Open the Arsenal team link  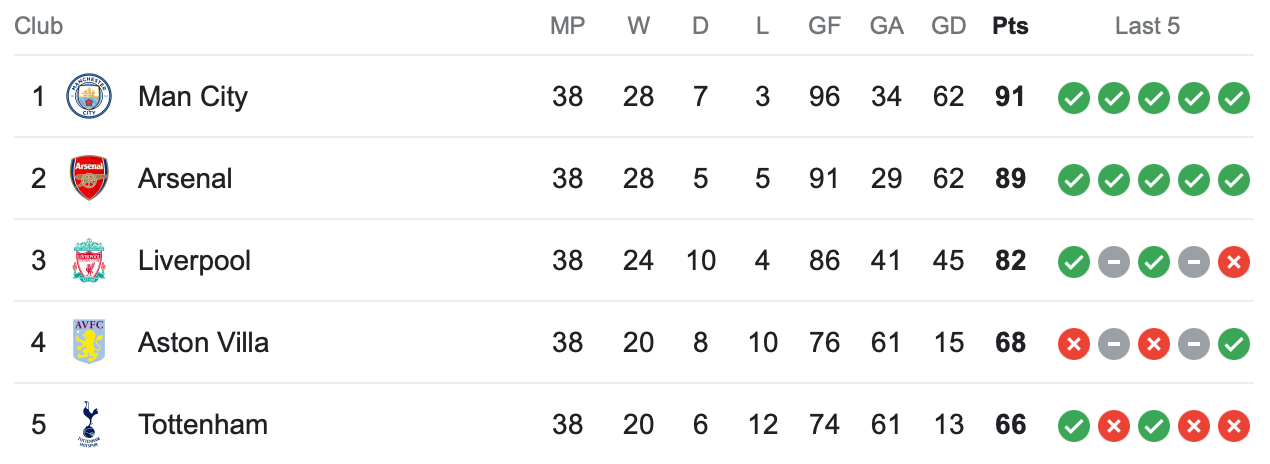click(x=185, y=179)
